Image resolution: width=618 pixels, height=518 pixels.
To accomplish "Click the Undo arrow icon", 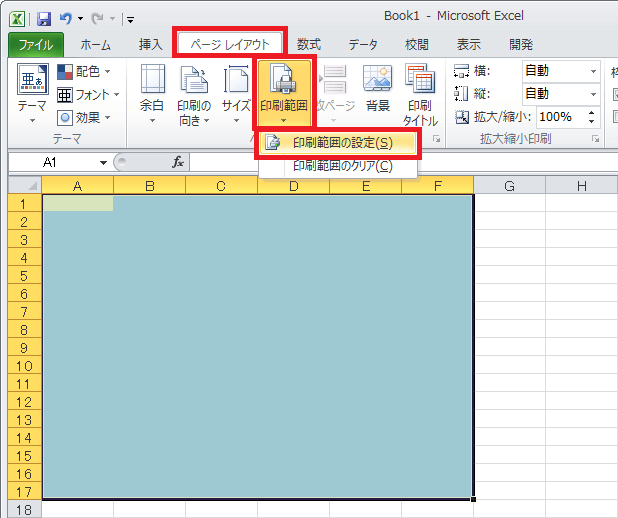I will (66, 18).
